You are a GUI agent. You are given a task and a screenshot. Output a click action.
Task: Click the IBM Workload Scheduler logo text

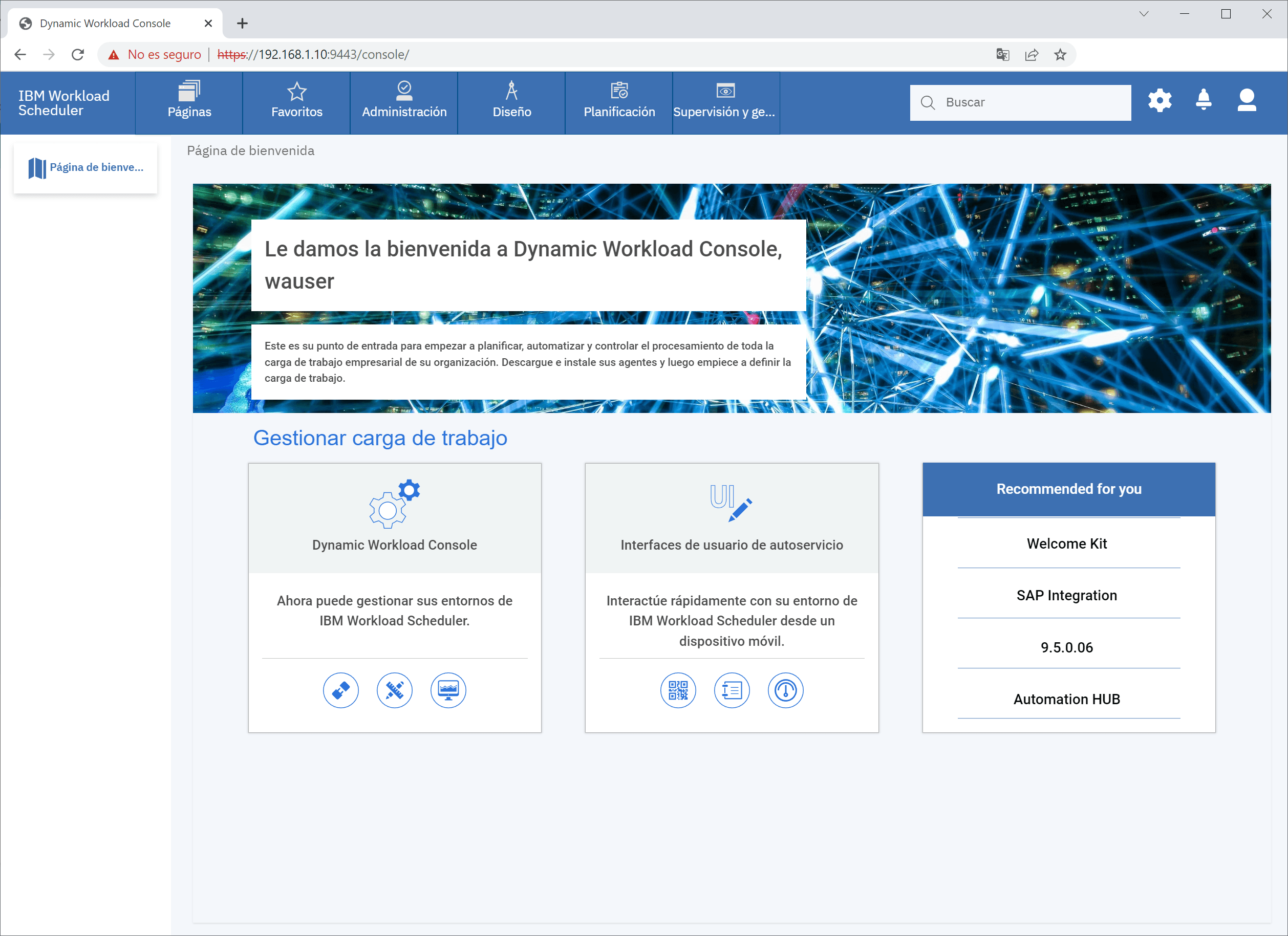pyautogui.click(x=64, y=103)
